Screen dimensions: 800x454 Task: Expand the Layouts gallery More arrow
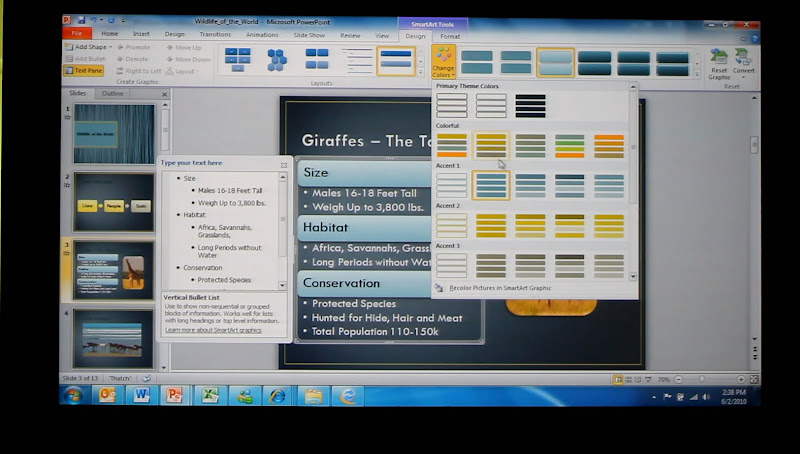coord(421,73)
